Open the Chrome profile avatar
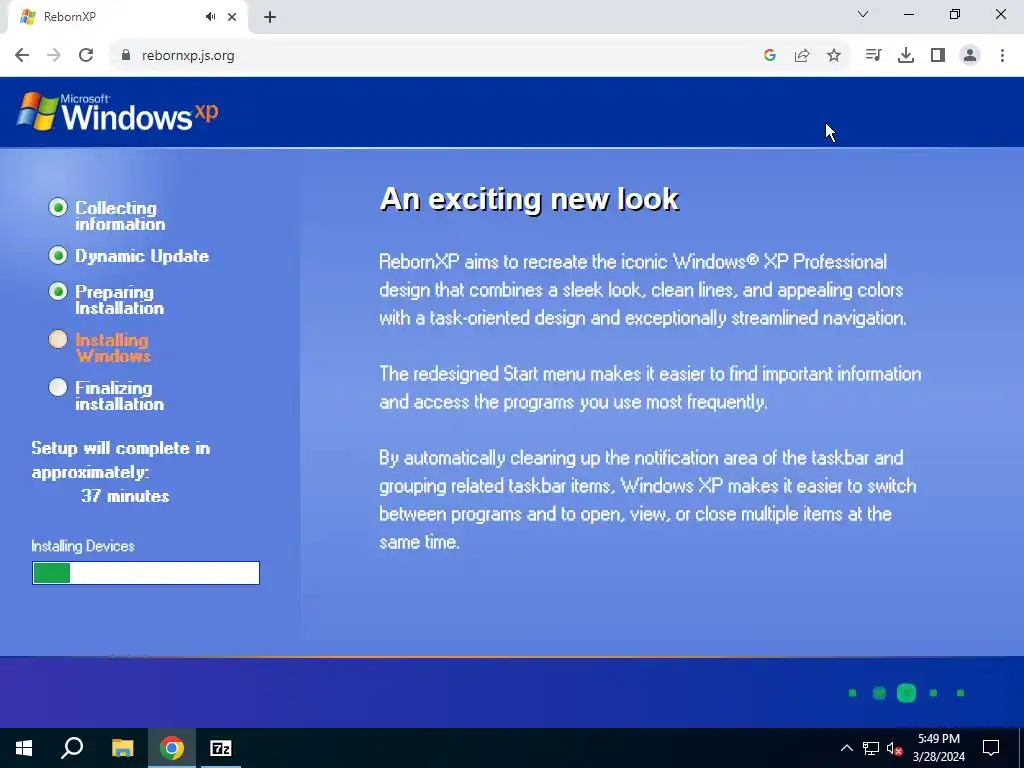This screenshot has width=1024, height=768. [970, 55]
